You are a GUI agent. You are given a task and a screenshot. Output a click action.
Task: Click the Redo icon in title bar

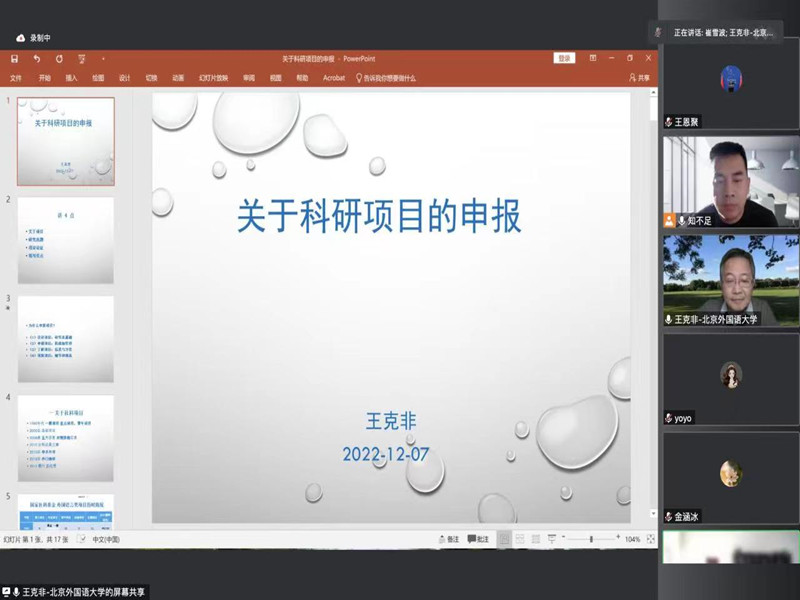point(59,59)
